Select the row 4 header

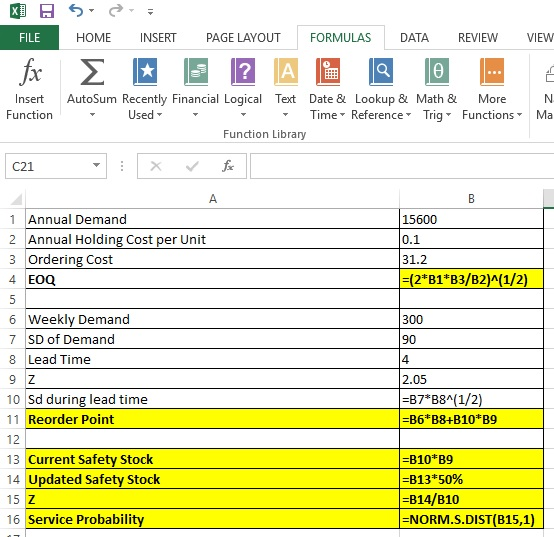point(13,279)
